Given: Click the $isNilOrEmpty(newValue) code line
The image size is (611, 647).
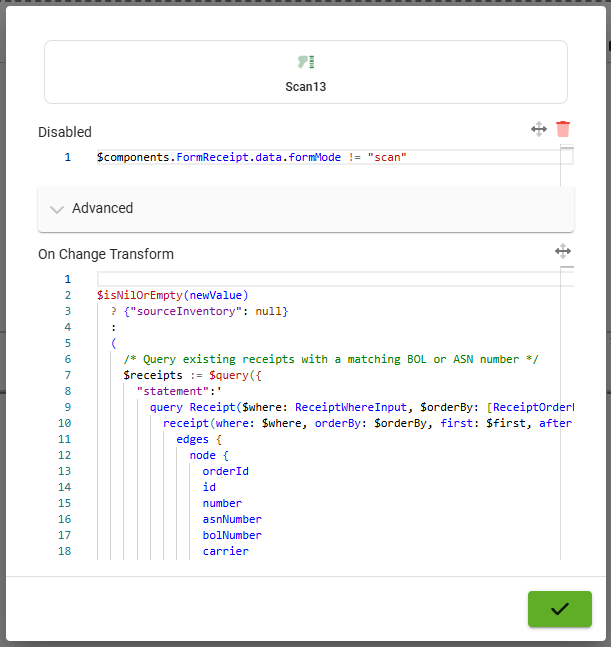Looking at the screenshot, I should [172, 295].
